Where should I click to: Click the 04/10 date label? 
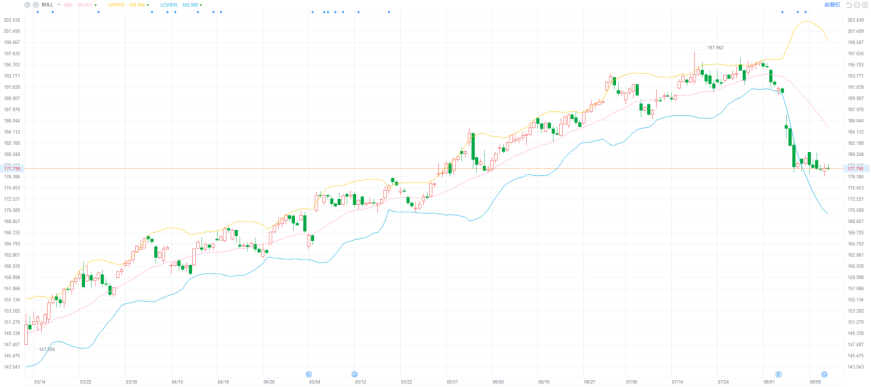coord(178,382)
